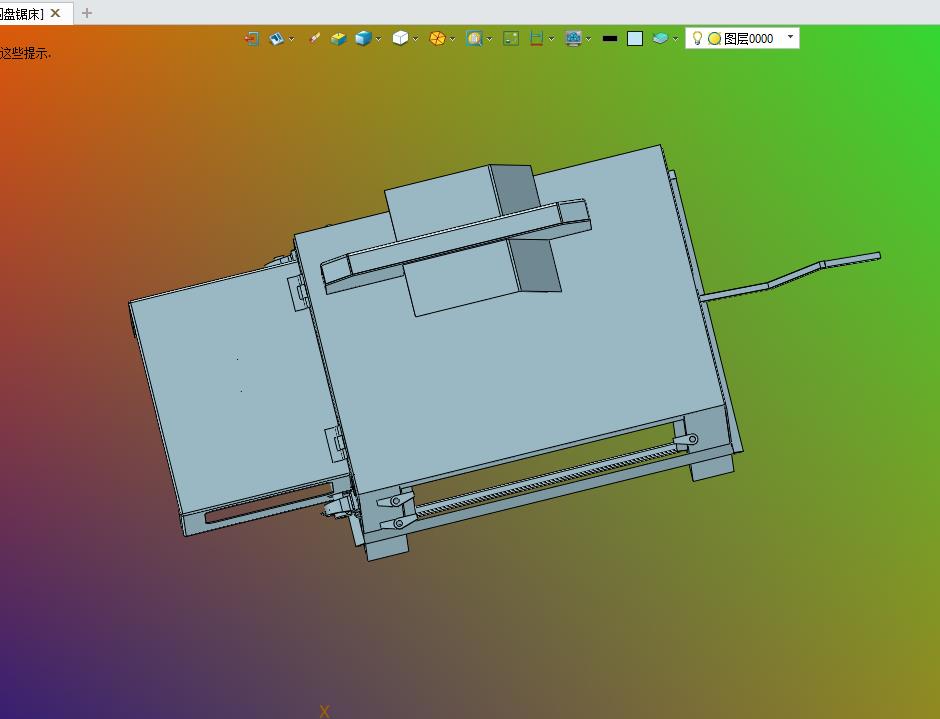Add a new tab with plus button

click(x=87, y=13)
